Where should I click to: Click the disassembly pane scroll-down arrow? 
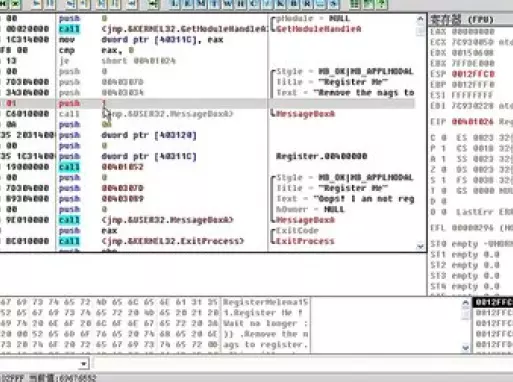click(420, 246)
